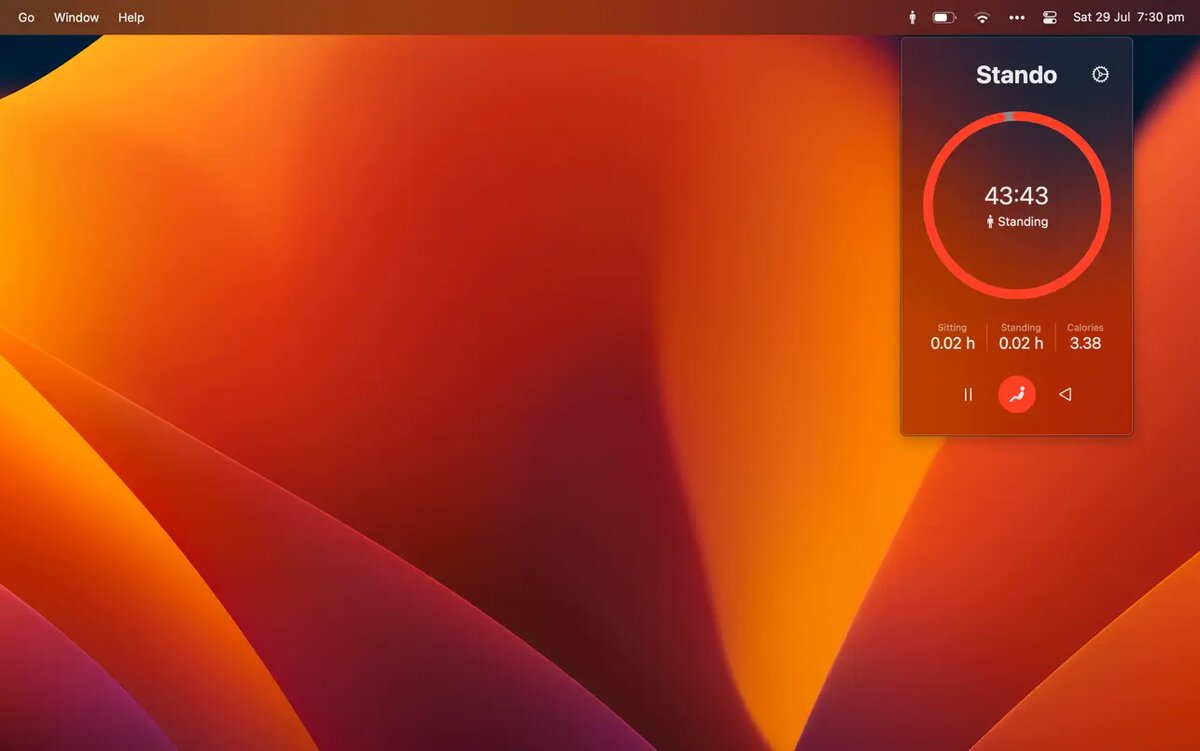Screen dimensions: 1200x751
Task: Click the Stando title text
Action: click(1016, 75)
